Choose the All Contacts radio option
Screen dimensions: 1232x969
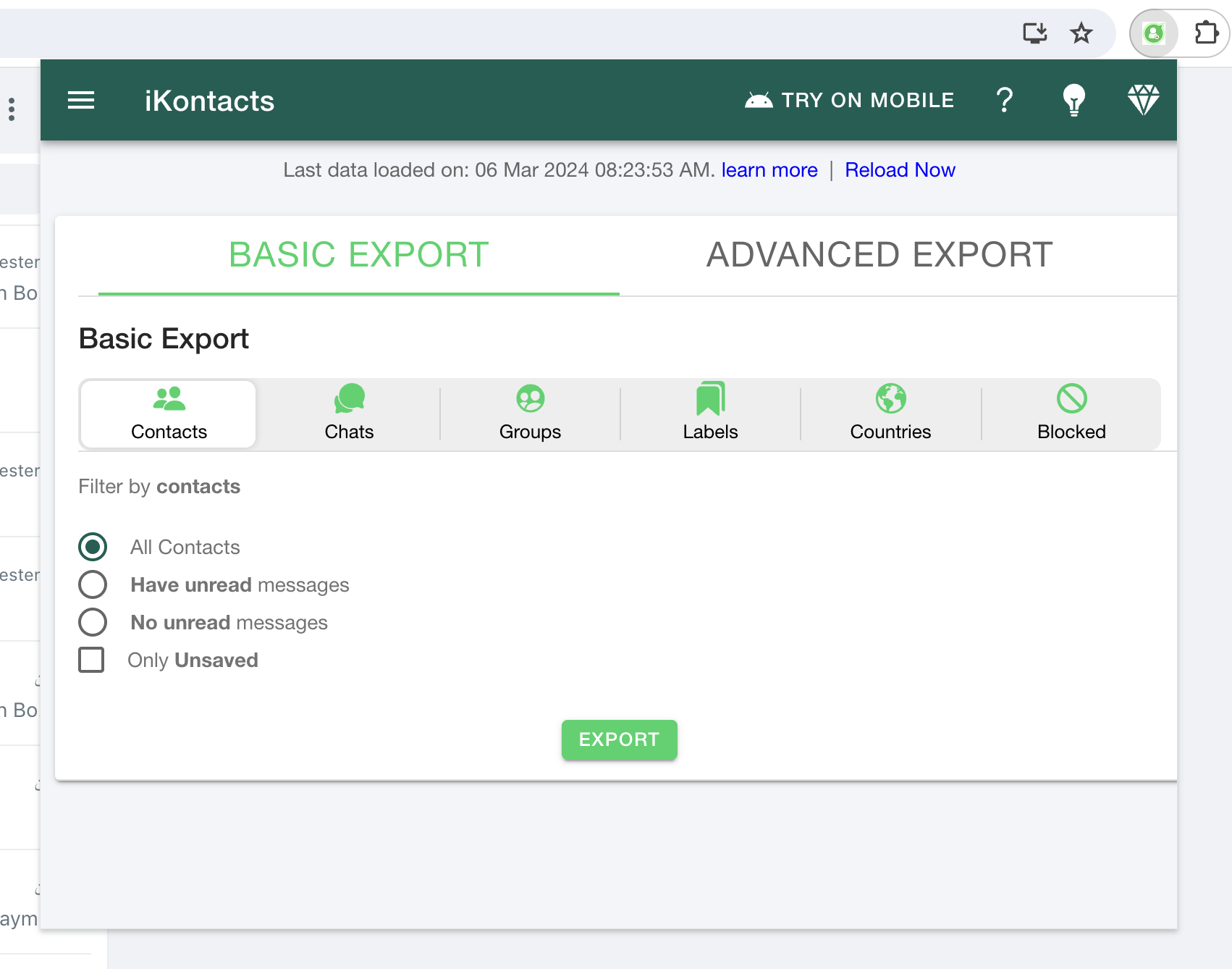(93, 547)
